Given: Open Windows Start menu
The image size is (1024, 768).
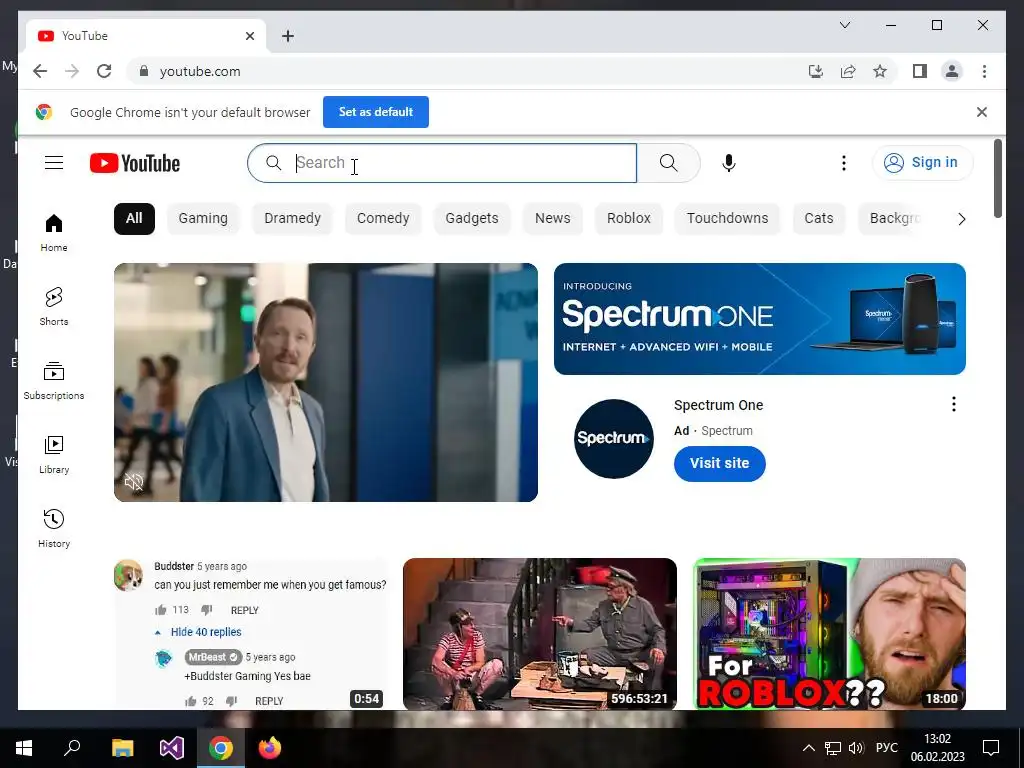Looking at the screenshot, I should point(24,748).
